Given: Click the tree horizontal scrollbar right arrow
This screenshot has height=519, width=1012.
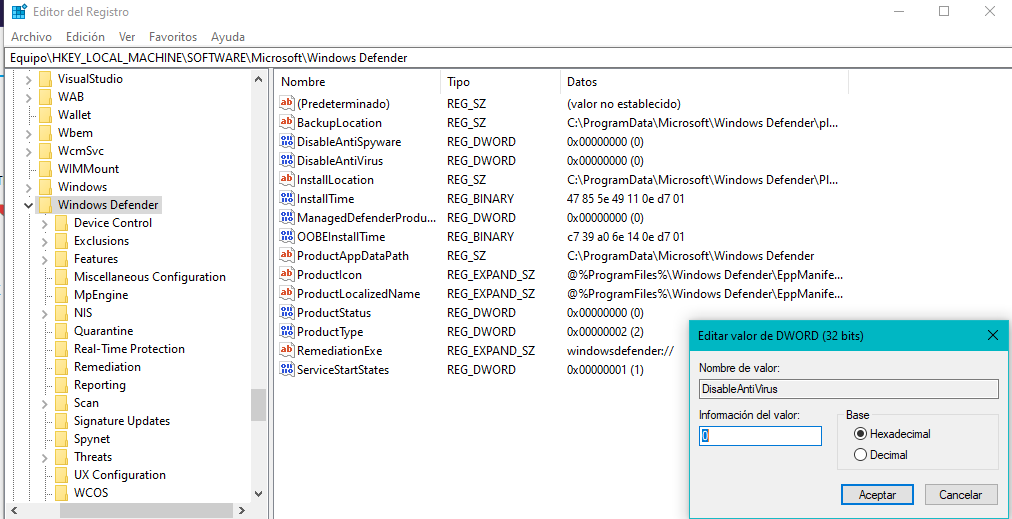Looking at the screenshot, I should tap(242, 511).
